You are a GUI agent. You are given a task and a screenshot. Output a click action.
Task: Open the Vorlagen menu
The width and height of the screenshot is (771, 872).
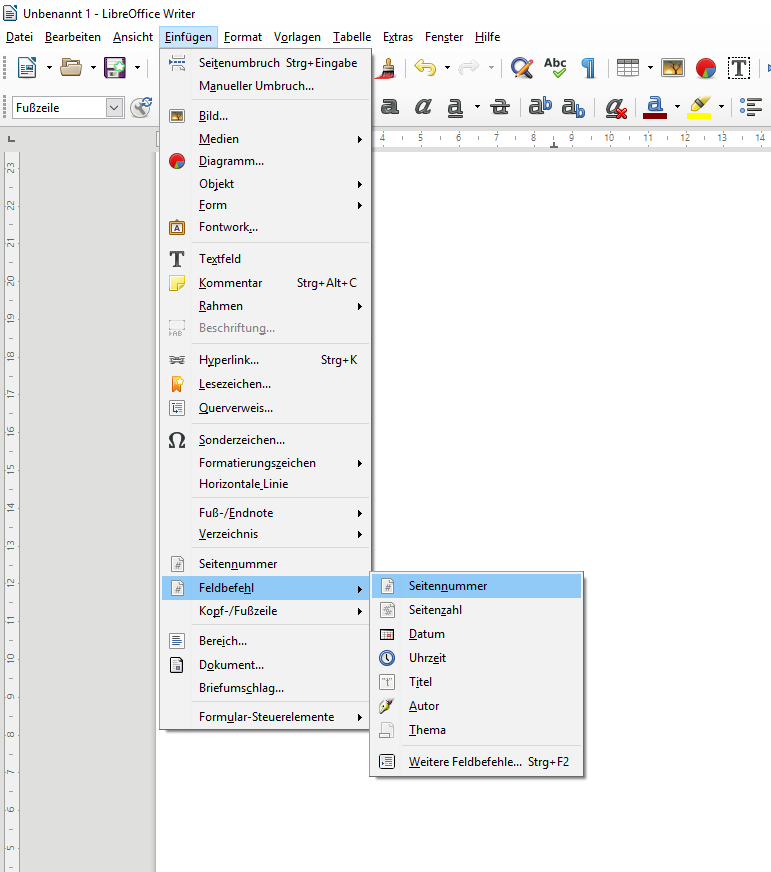(297, 37)
